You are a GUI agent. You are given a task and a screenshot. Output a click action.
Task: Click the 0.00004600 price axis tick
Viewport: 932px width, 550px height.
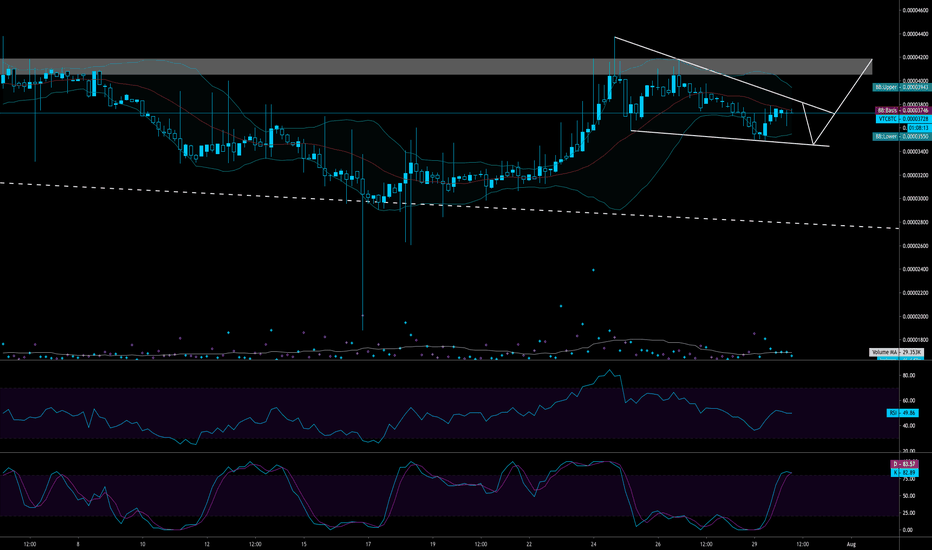pos(915,11)
